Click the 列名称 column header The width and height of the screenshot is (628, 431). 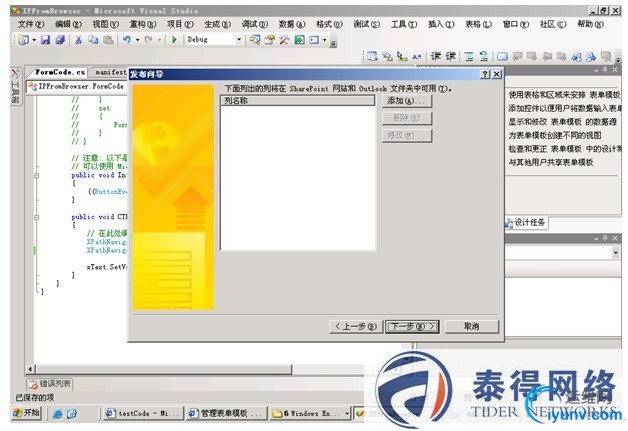coord(297,101)
